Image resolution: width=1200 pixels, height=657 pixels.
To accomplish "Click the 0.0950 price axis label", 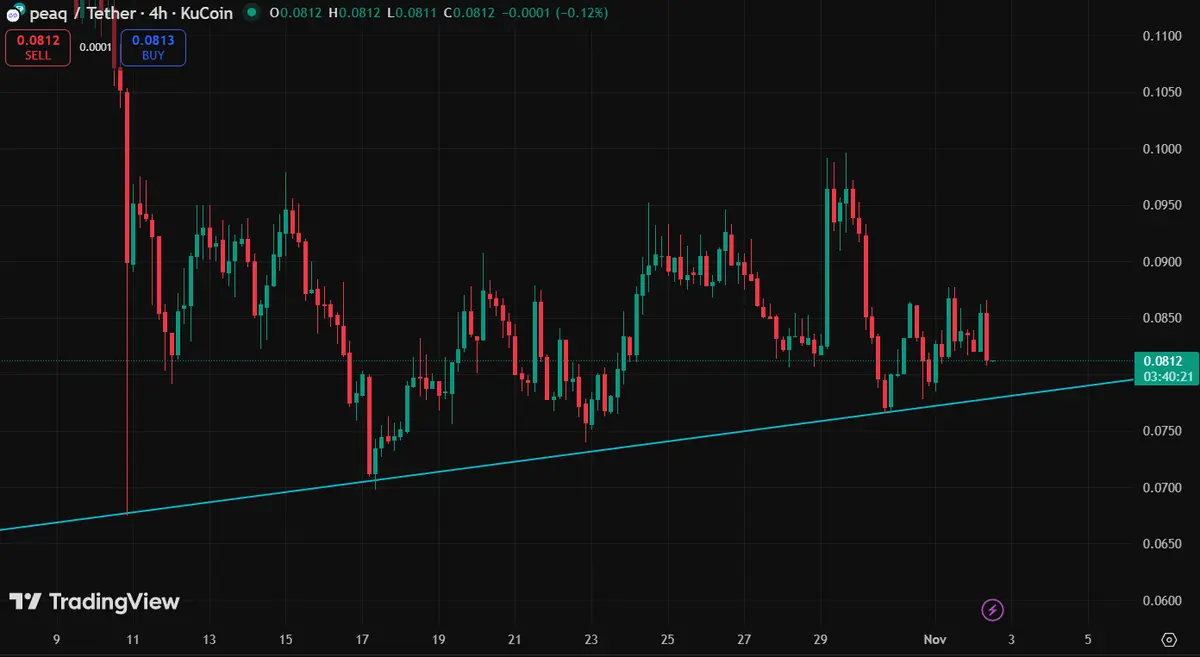I will [x=1162, y=205].
